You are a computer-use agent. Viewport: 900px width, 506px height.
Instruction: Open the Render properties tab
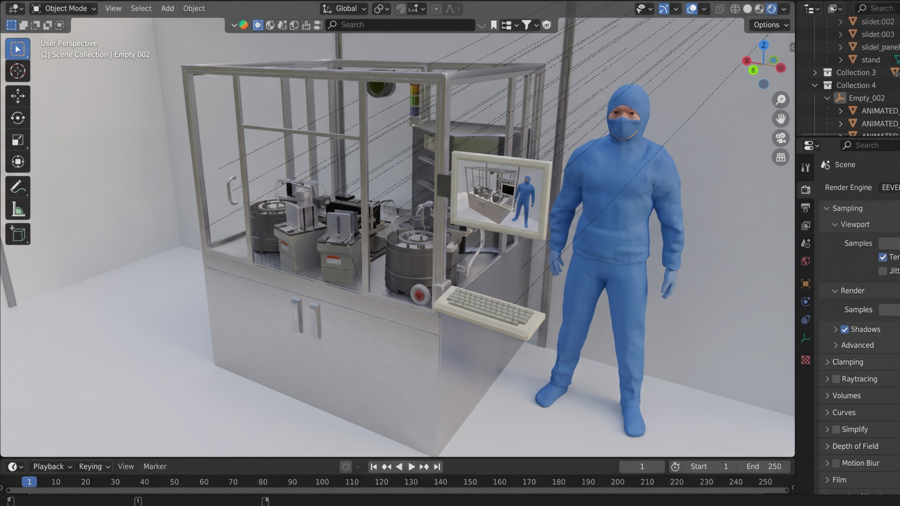pyautogui.click(x=806, y=189)
